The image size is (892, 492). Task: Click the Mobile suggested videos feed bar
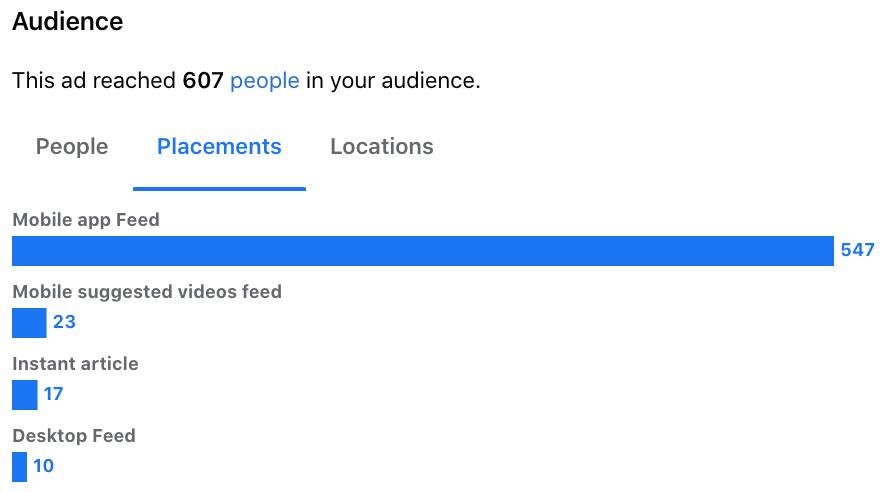(29, 323)
